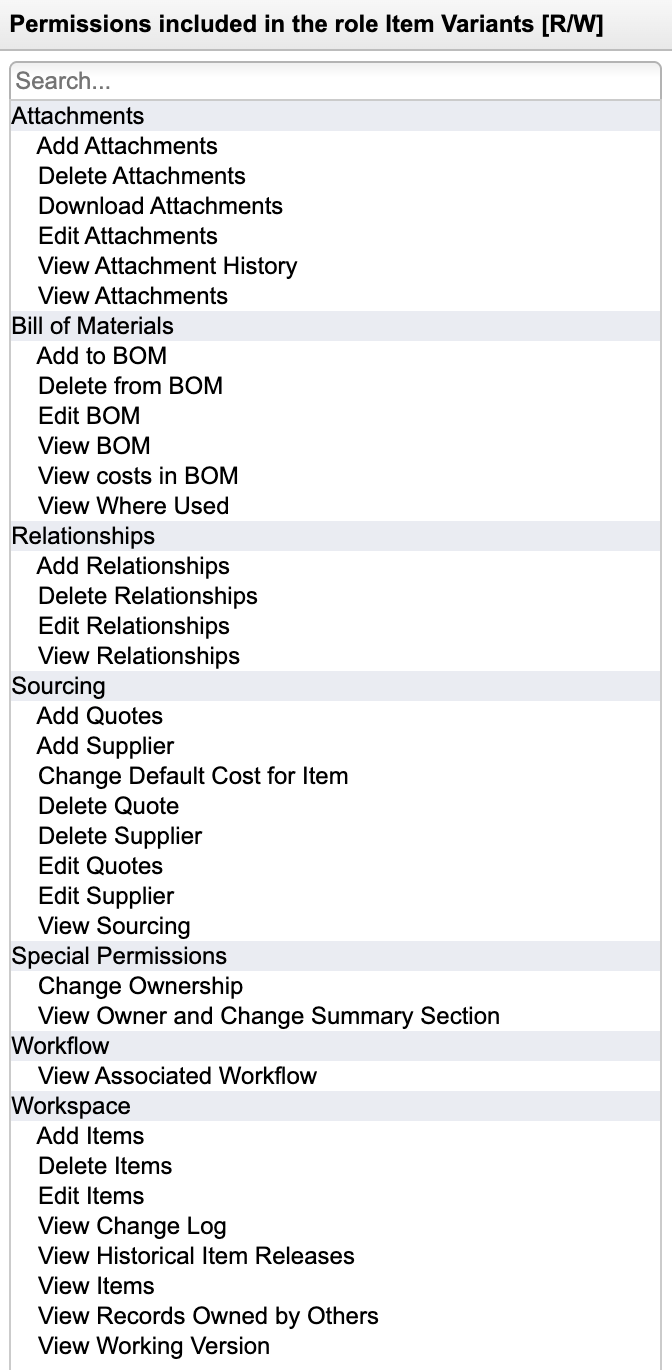The height and width of the screenshot is (1370, 672).
Task: Choose Change Ownership permission
Action: 140,986
